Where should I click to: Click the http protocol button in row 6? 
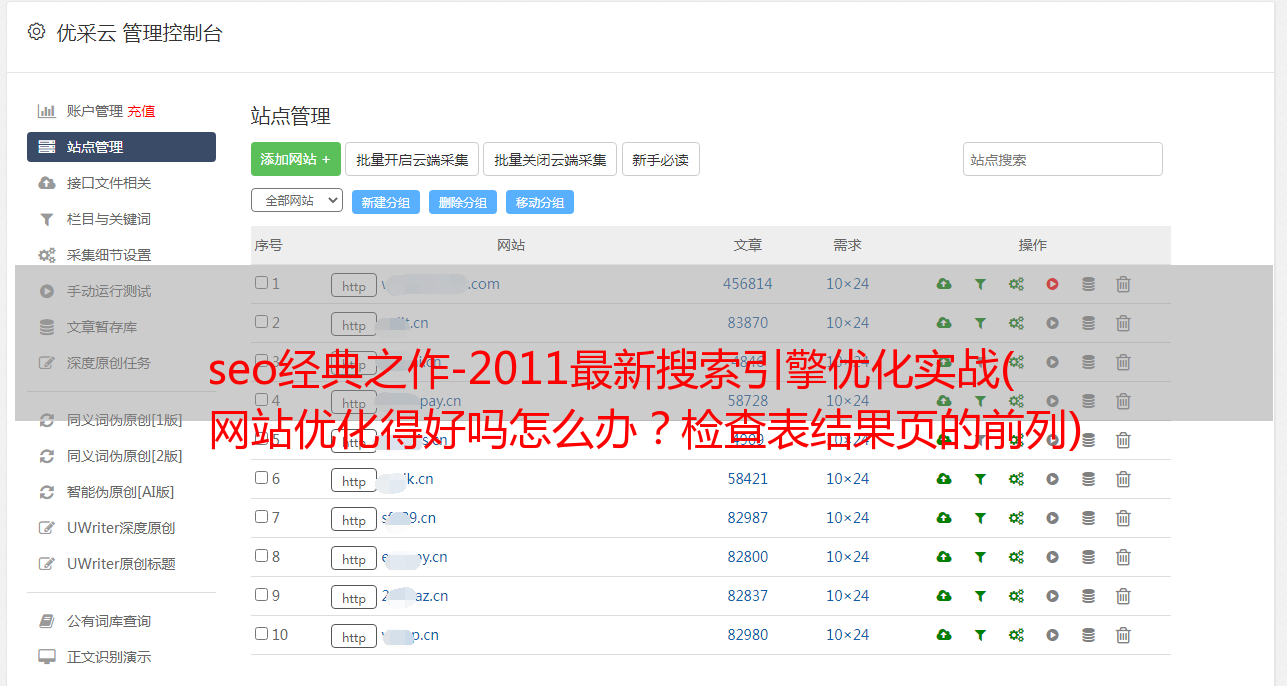[x=354, y=481]
